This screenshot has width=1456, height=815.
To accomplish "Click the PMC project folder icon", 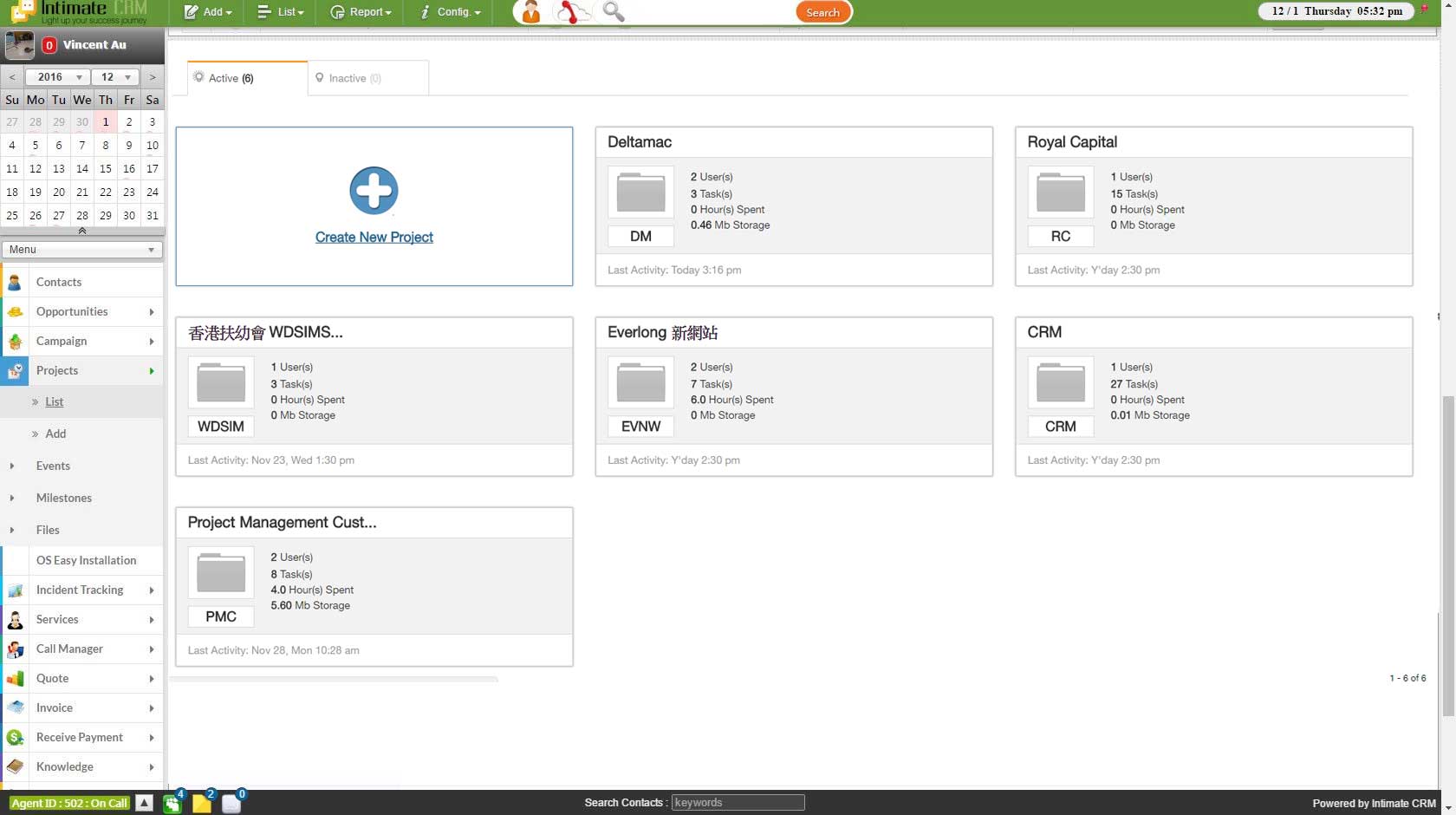I will coord(221,572).
